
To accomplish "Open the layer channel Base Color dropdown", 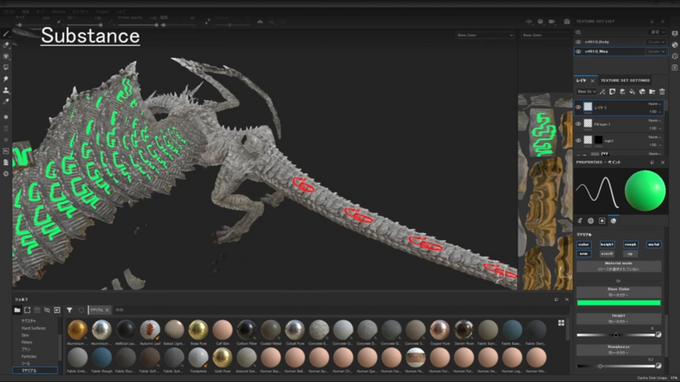I will coord(587,91).
